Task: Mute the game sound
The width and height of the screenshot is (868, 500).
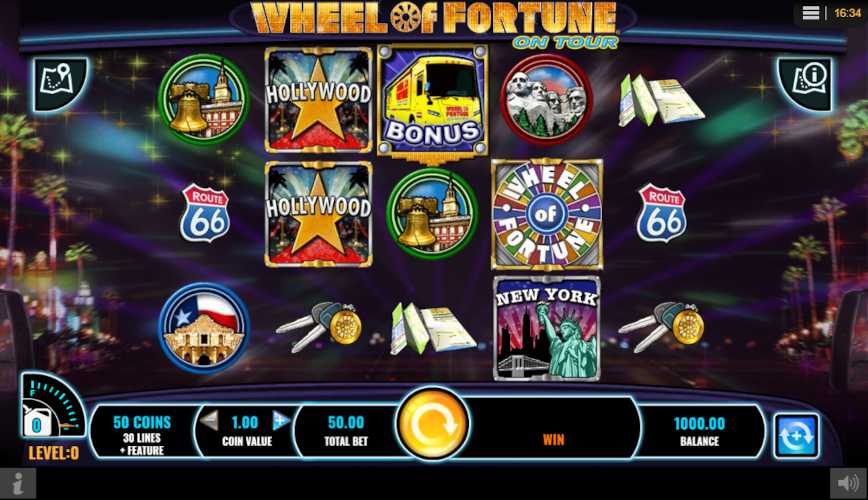Action: pyautogui.click(x=848, y=483)
